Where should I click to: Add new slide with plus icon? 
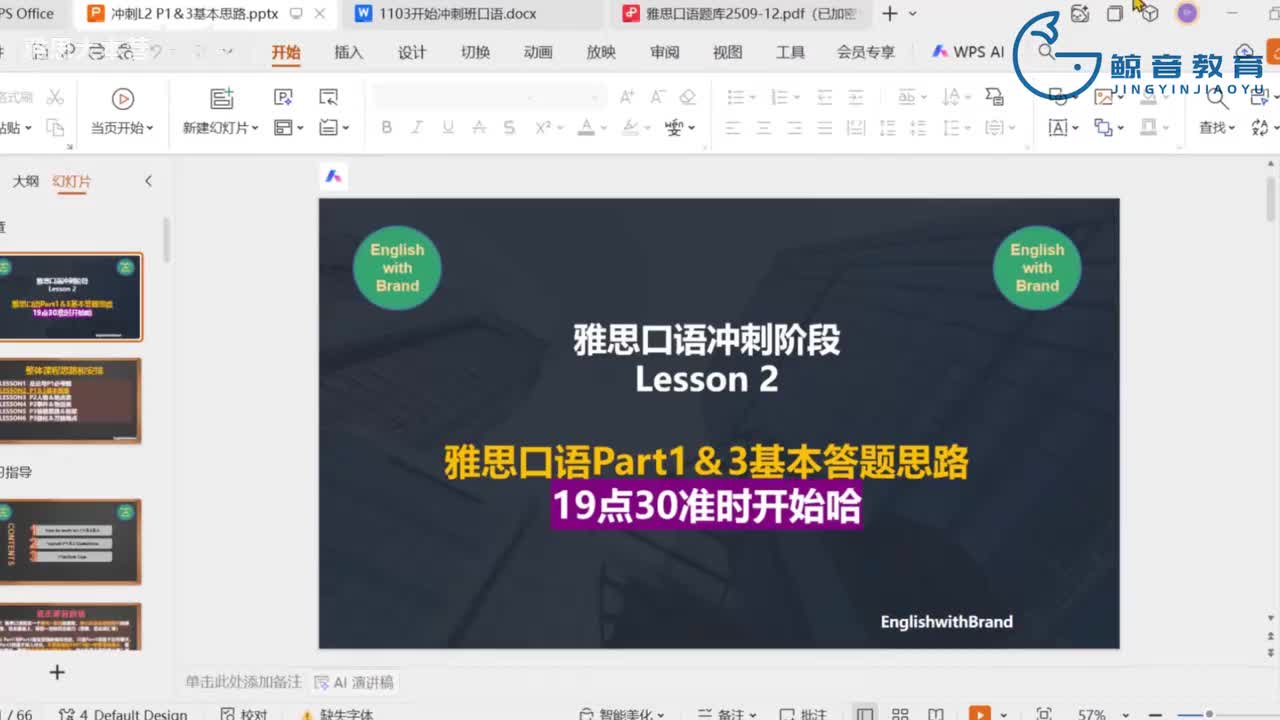pos(57,672)
